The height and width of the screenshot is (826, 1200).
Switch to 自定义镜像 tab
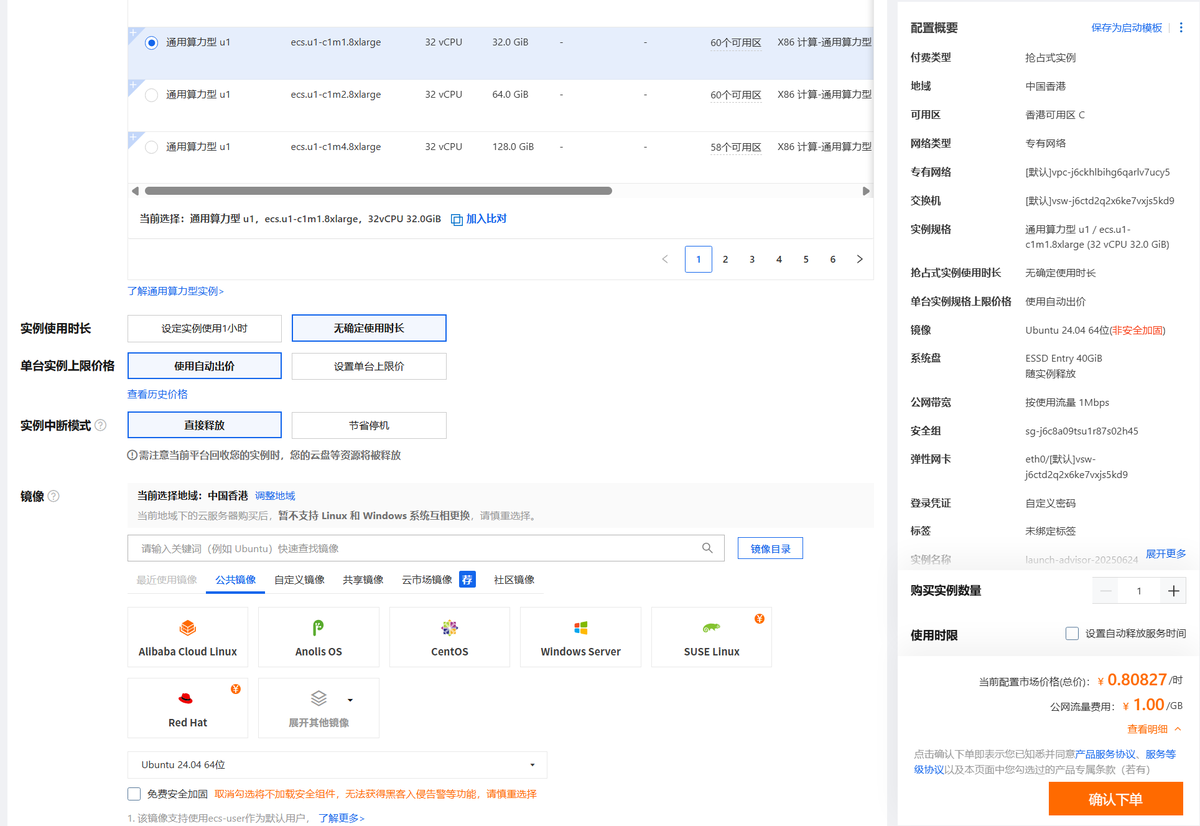299,580
